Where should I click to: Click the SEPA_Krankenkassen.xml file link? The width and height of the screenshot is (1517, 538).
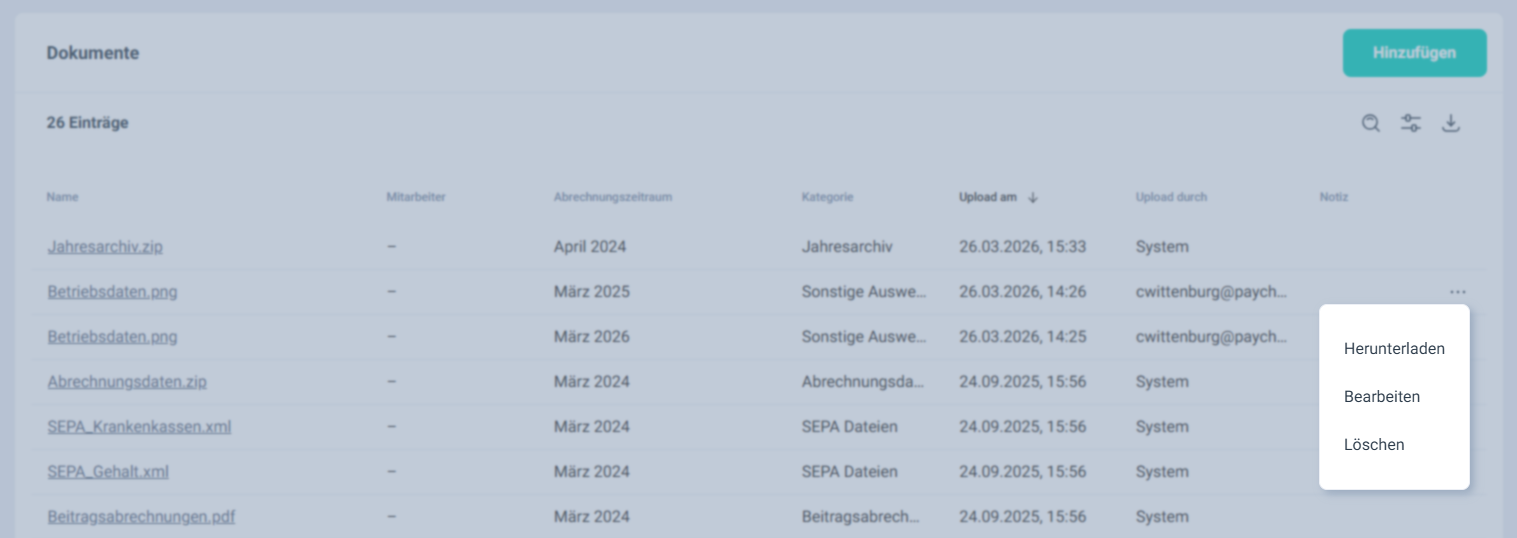pyautogui.click(x=139, y=427)
